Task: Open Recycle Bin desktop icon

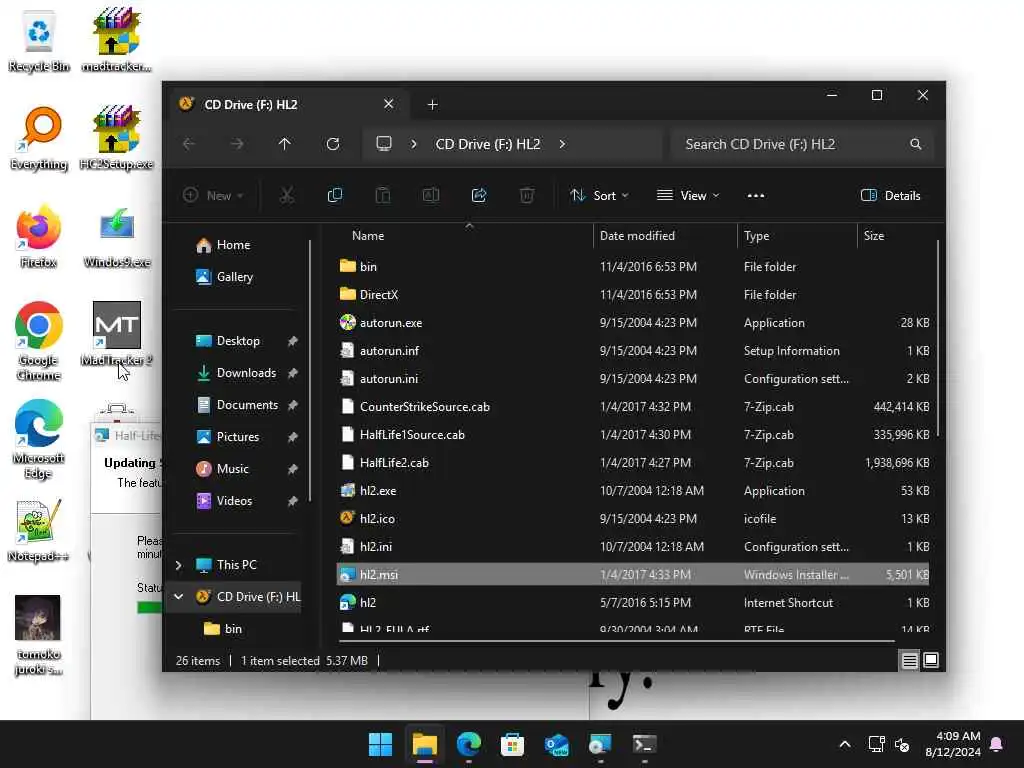Action: pos(39,41)
